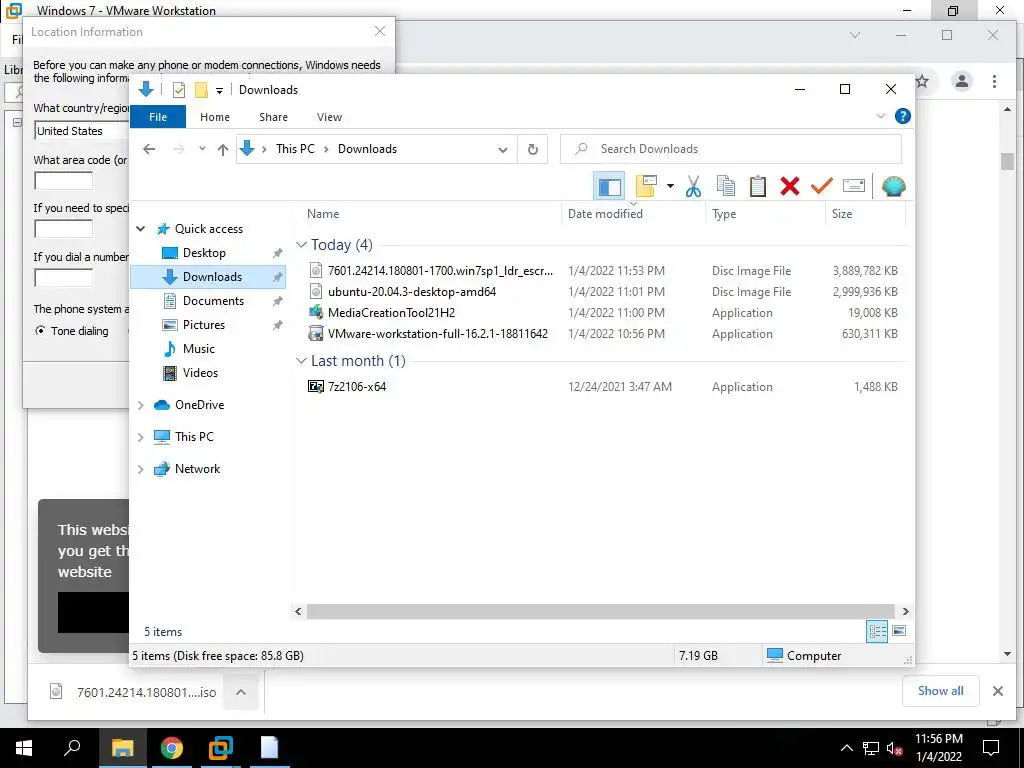The height and width of the screenshot is (768, 1024).
Task: Go up one folder with up arrow
Action: click(223, 150)
